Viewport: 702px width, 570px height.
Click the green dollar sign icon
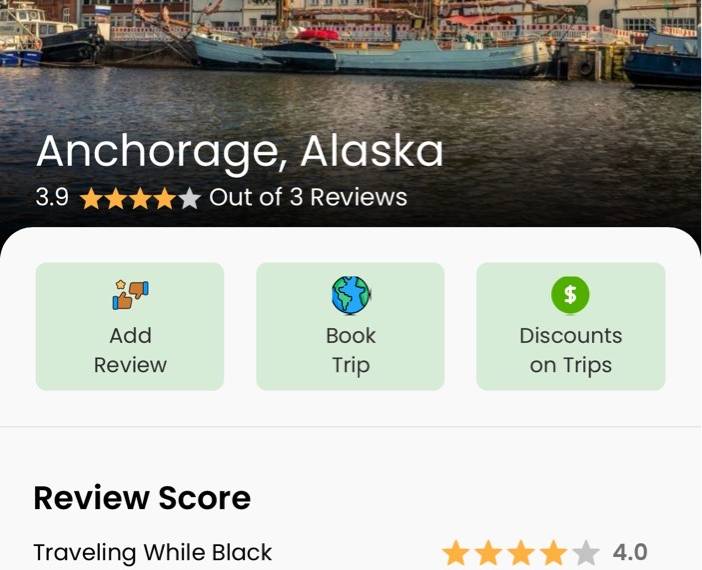pos(570,295)
